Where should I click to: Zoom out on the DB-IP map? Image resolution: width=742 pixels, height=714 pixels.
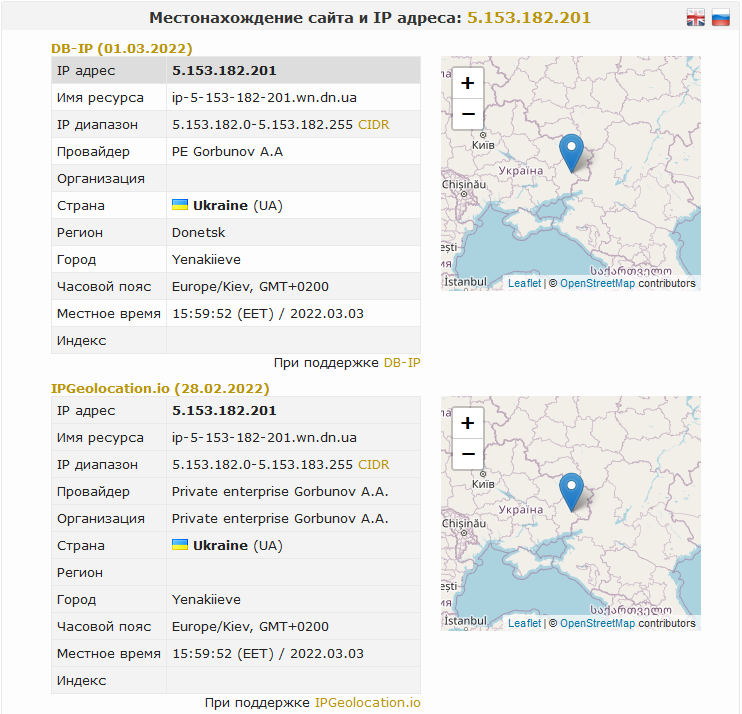[467, 114]
